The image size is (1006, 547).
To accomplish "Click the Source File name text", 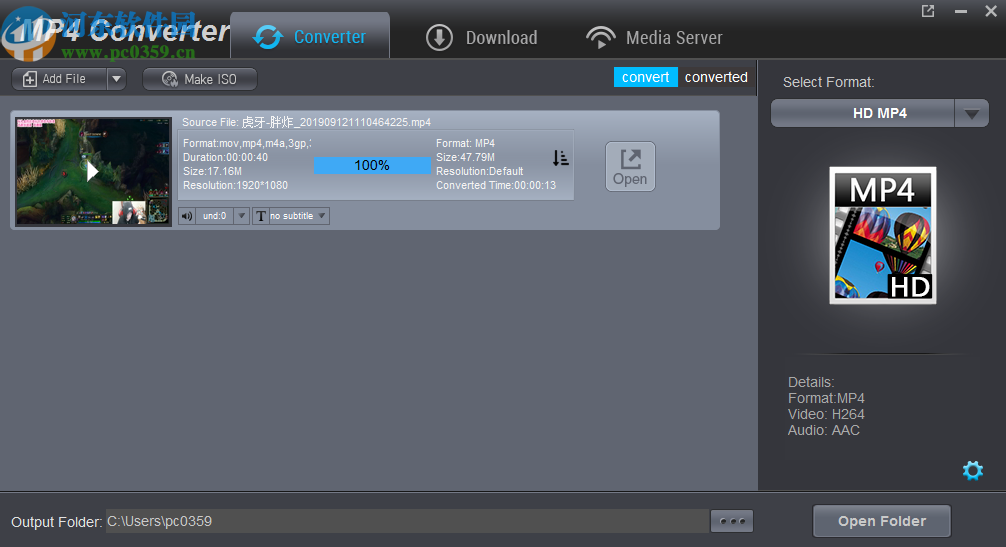I will click(x=307, y=122).
